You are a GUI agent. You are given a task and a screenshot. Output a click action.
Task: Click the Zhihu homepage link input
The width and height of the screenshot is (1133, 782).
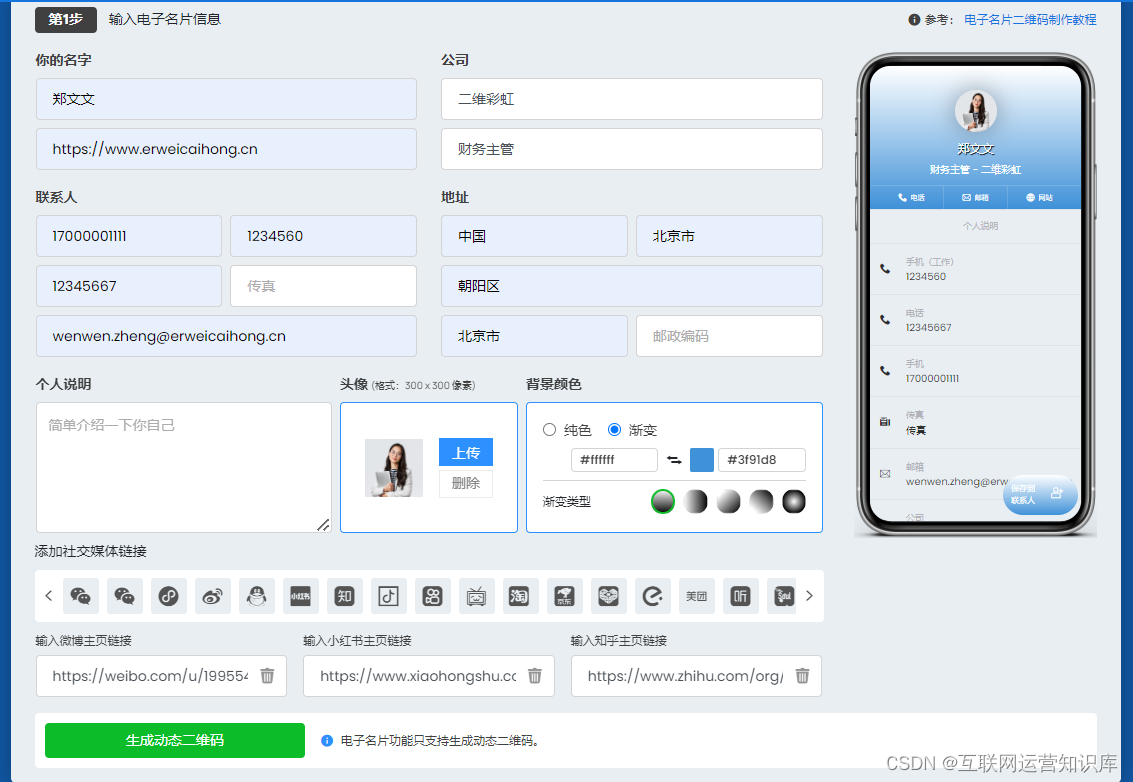click(x=696, y=676)
